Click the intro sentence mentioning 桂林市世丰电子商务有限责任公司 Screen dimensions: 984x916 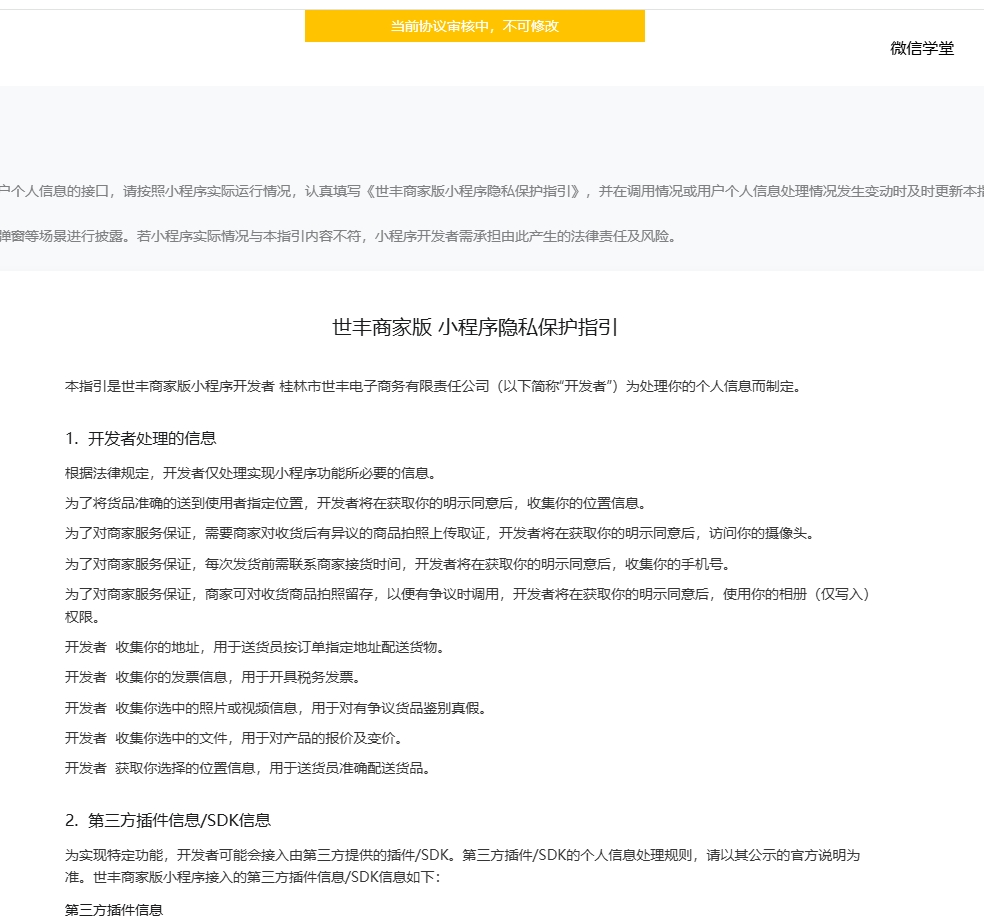(434, 386)
